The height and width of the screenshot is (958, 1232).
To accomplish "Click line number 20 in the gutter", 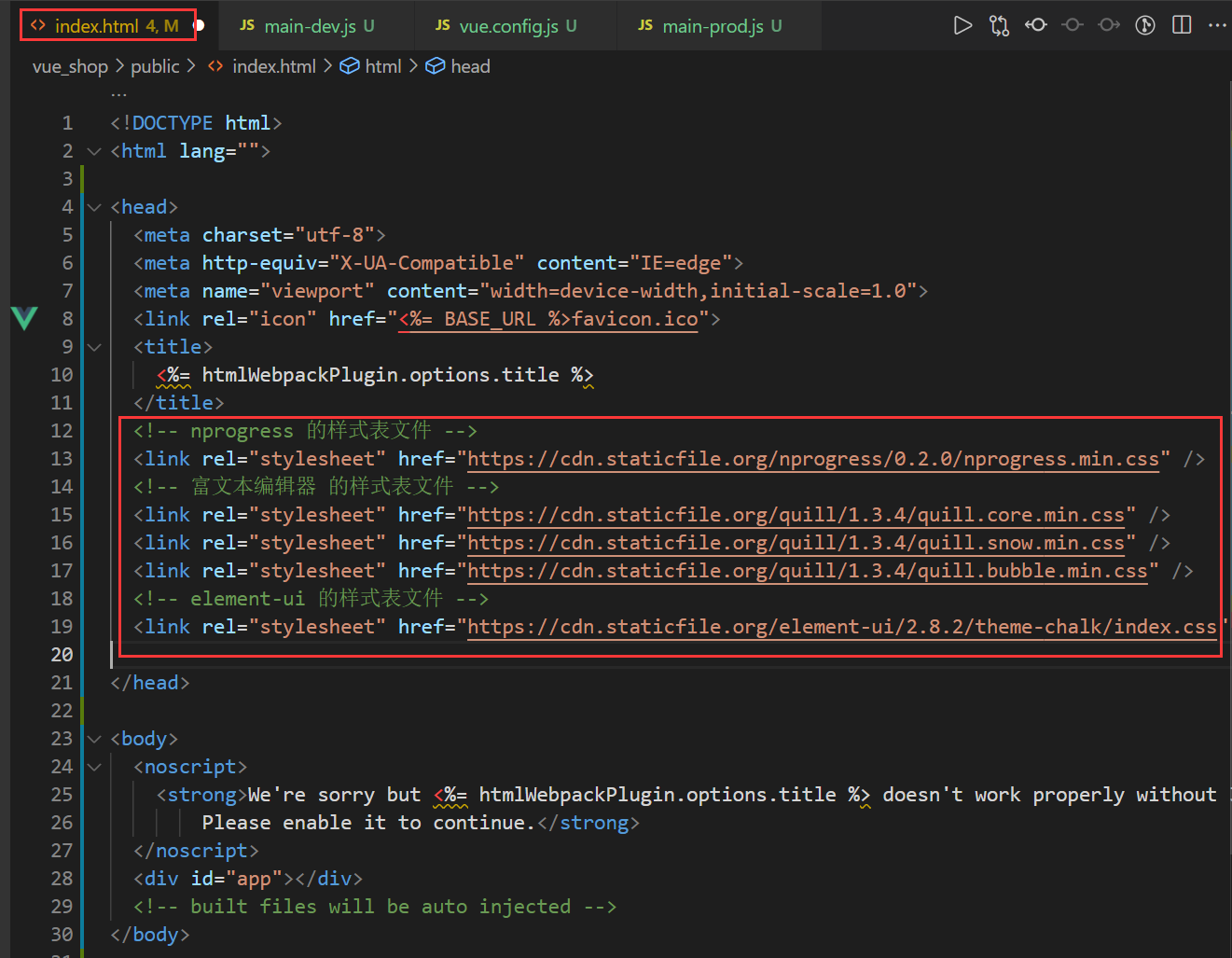I will [x=62, y=655].
